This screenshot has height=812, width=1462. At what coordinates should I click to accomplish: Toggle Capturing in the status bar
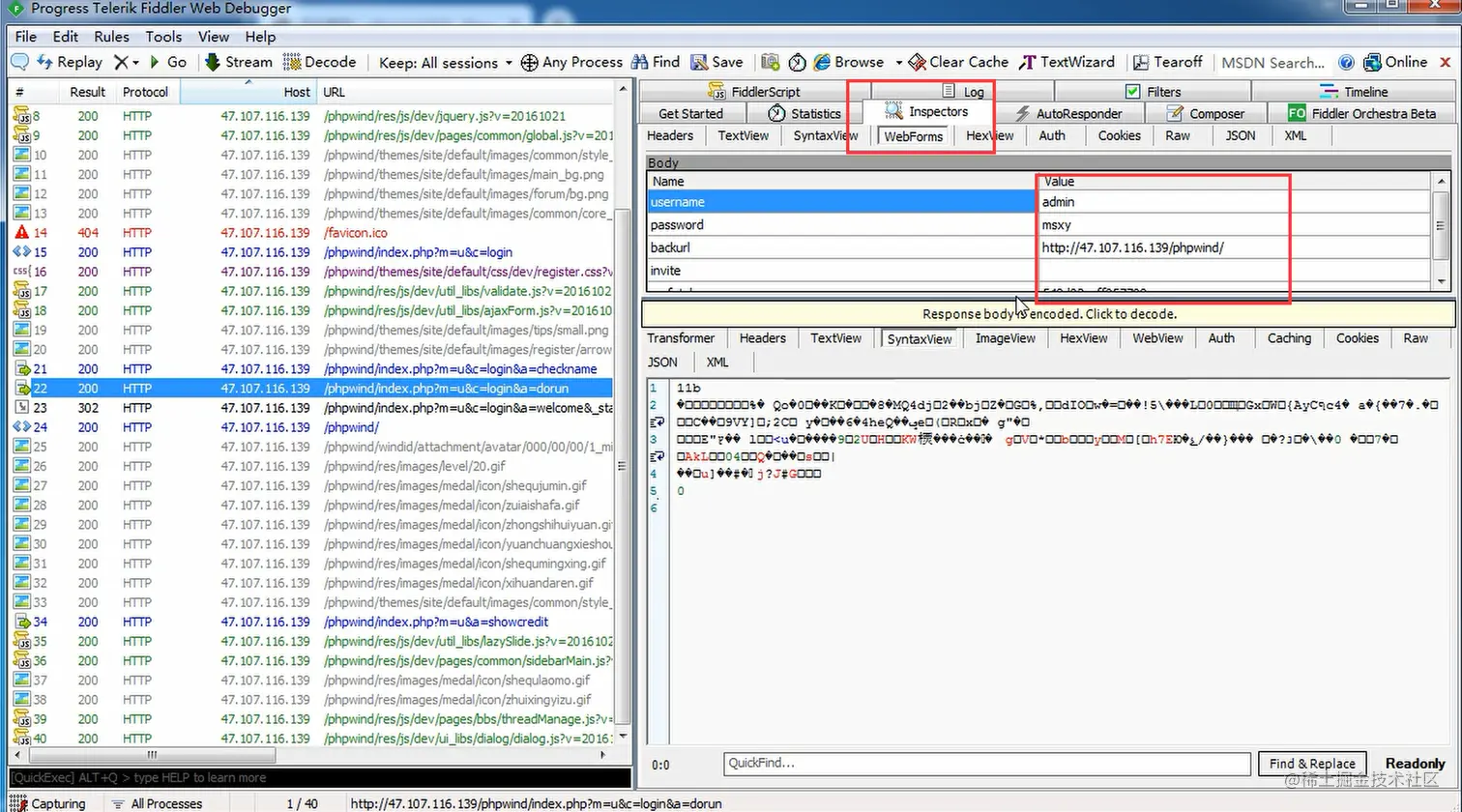point(46,803)
